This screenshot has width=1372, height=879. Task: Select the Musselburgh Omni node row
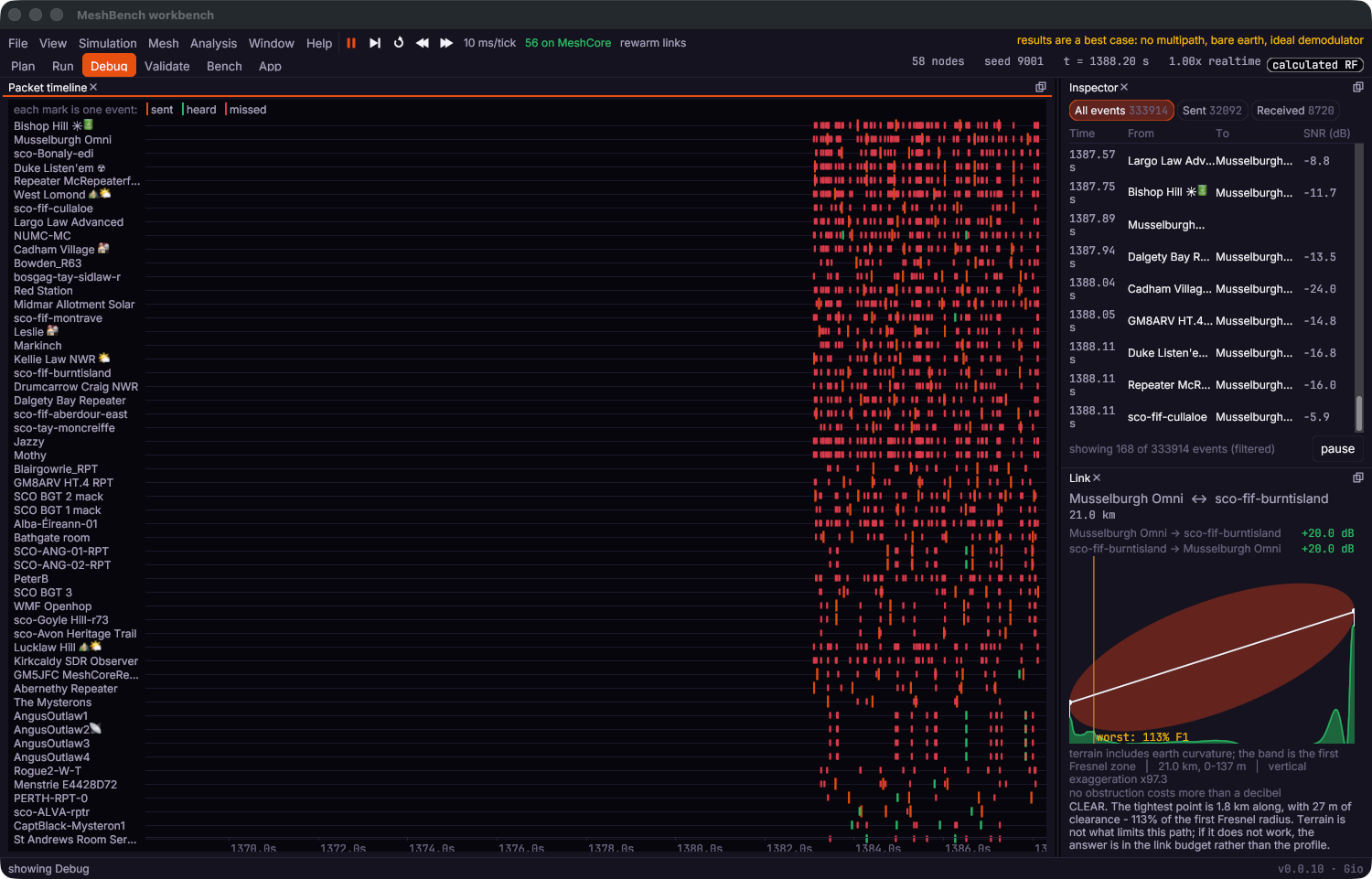point(62,140)
